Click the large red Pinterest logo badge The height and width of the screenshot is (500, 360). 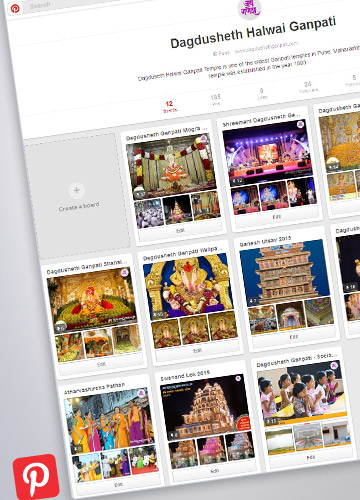(x=36, y=477)
